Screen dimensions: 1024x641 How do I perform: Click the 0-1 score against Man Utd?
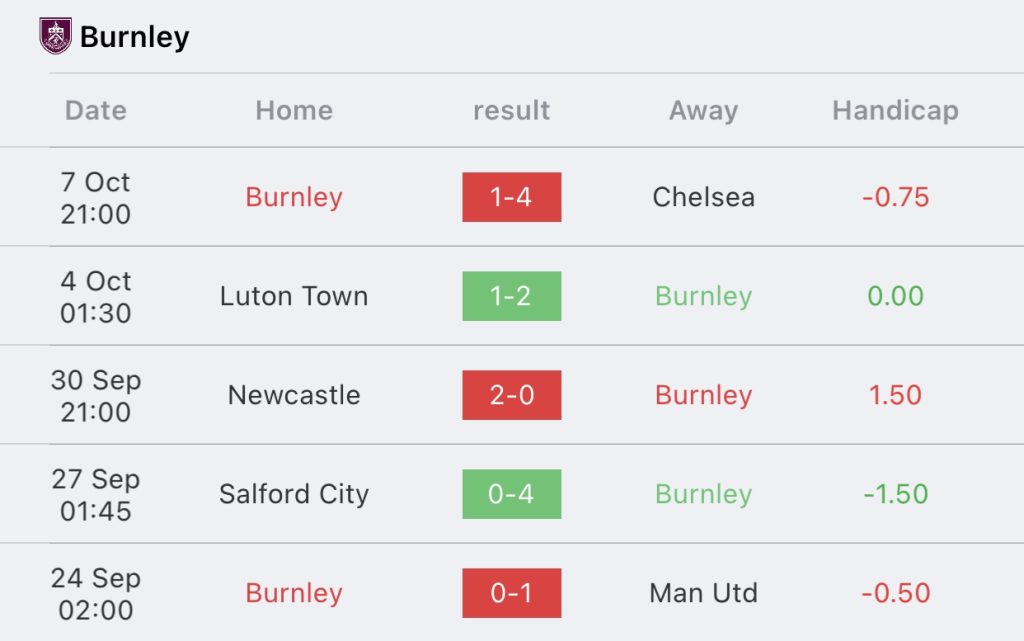click(x=511, y=593)
